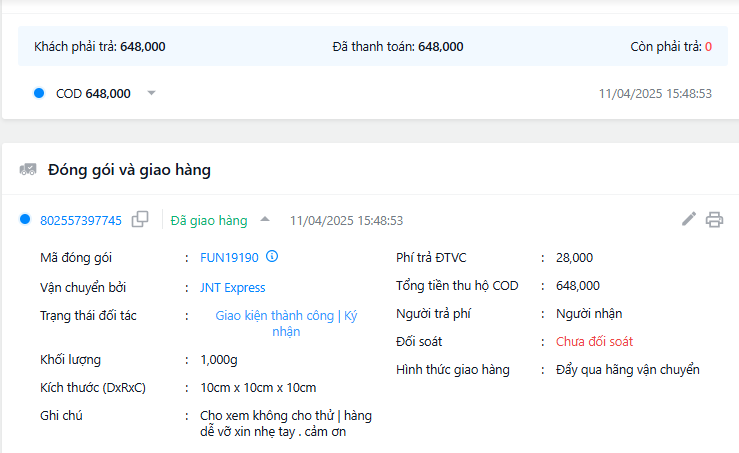Click the info icon beside FUN19190
The image size is (739, 453).
(272, 256)
